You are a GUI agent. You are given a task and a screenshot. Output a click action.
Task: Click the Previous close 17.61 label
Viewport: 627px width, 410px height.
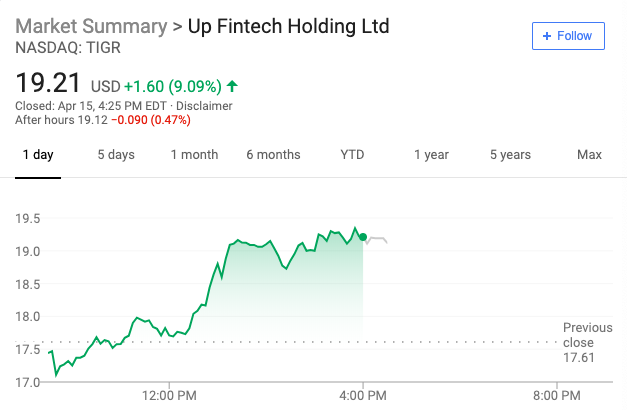587,342
